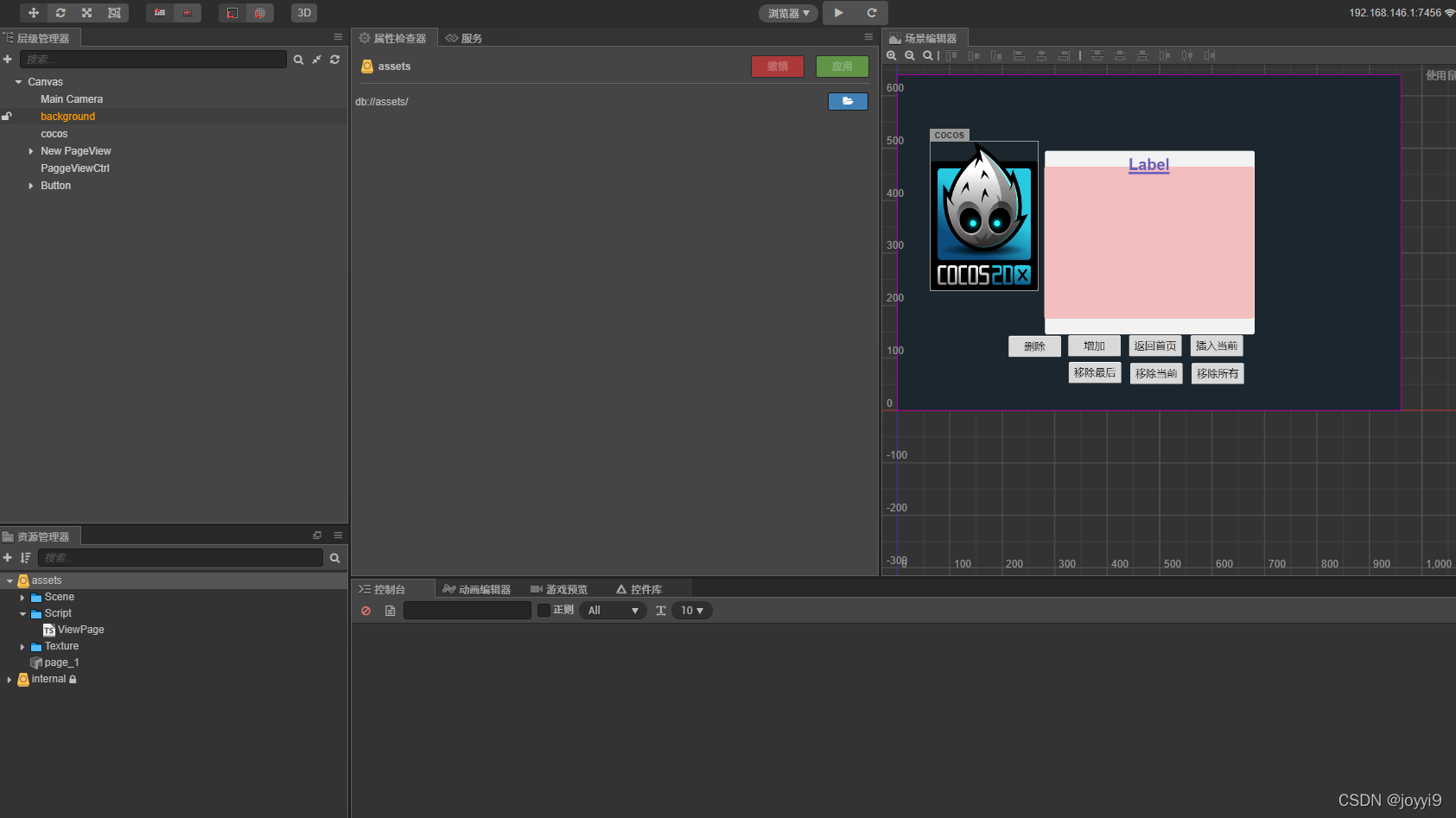Expand the Button node
This screenshot has width=1456, height=818.
31,186
